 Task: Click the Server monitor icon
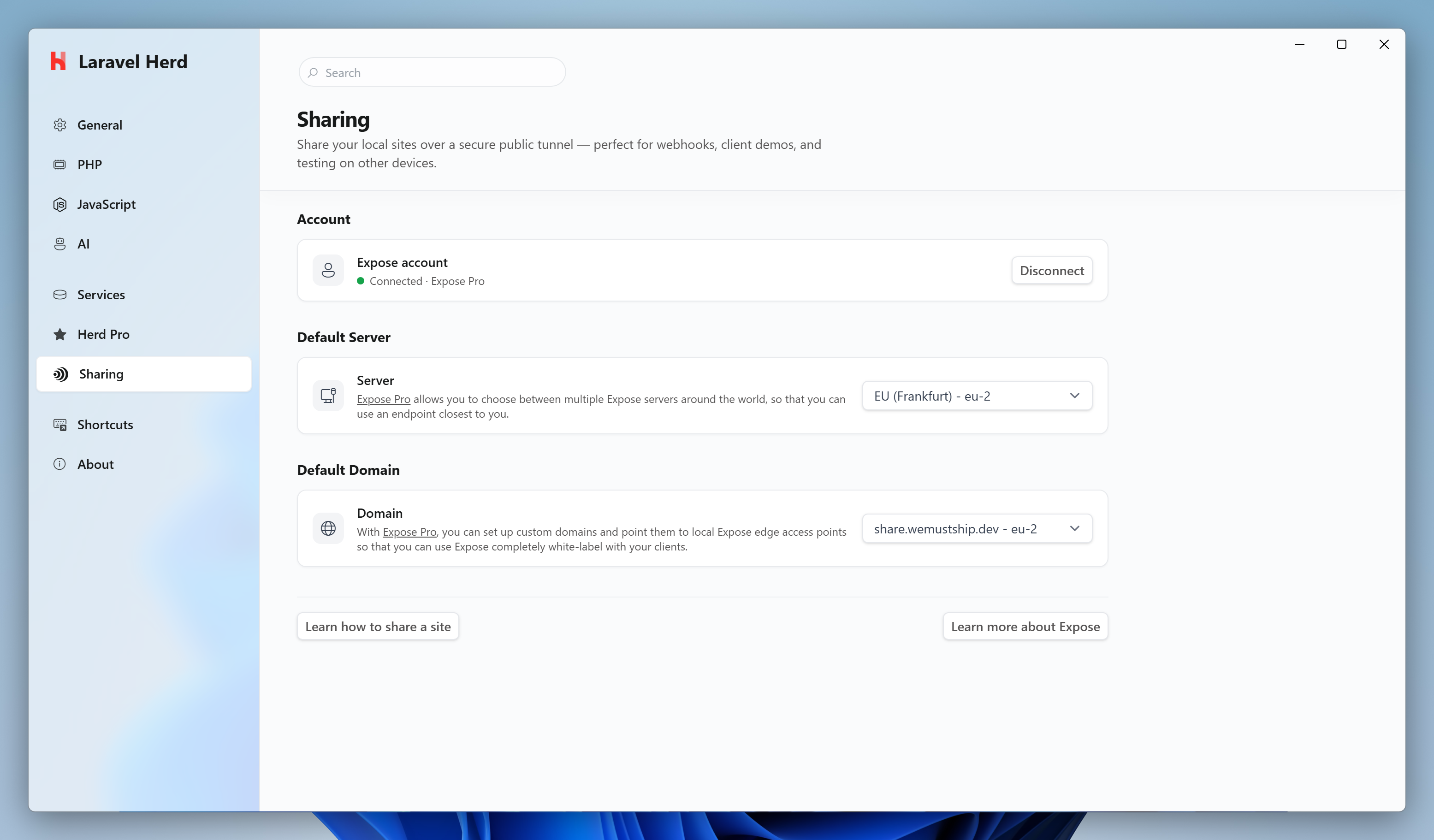pyautogui.click(x=328, y=396)
